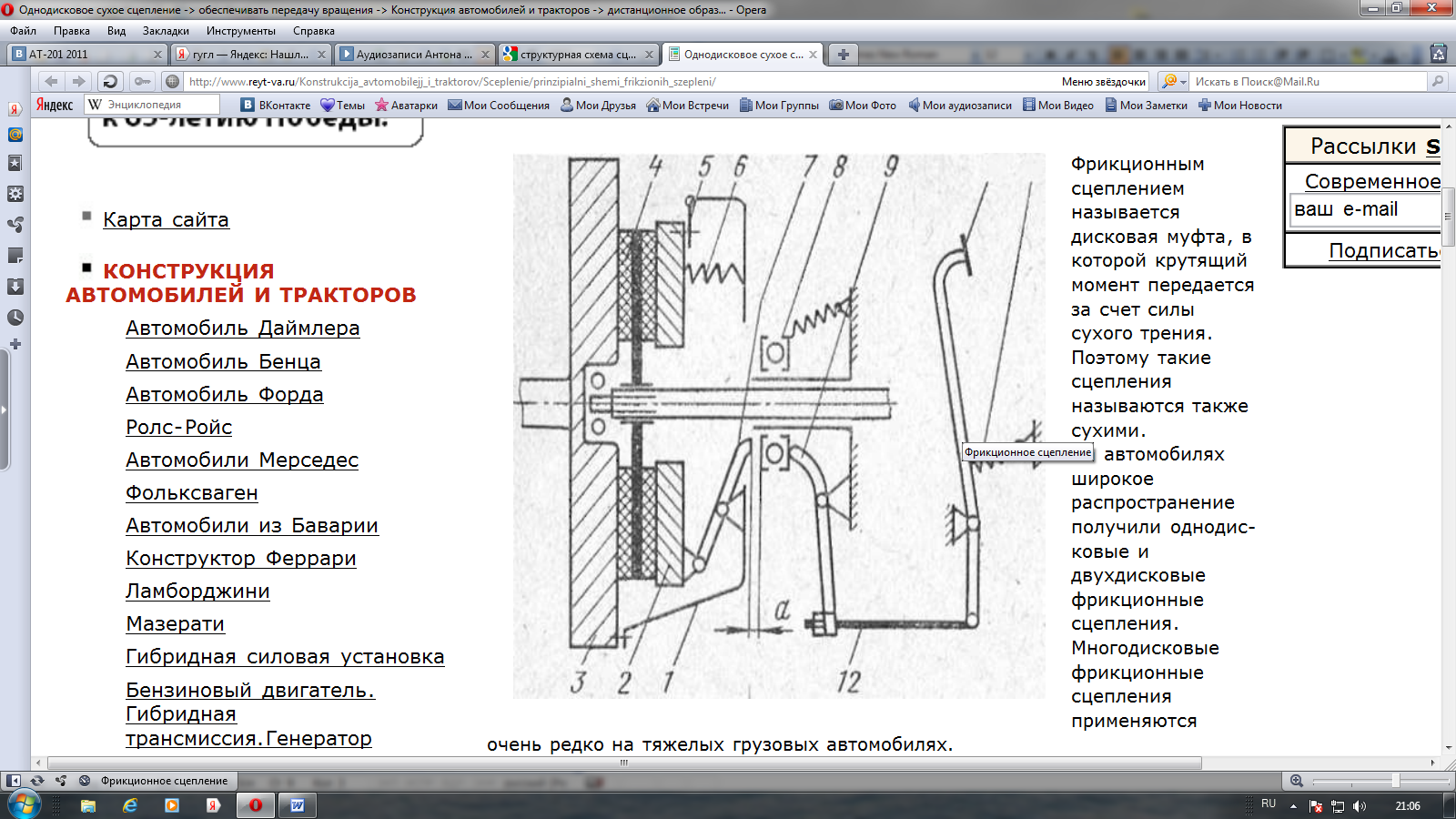
Task: Open the Темы bookmark
Action: coord(342,105)
